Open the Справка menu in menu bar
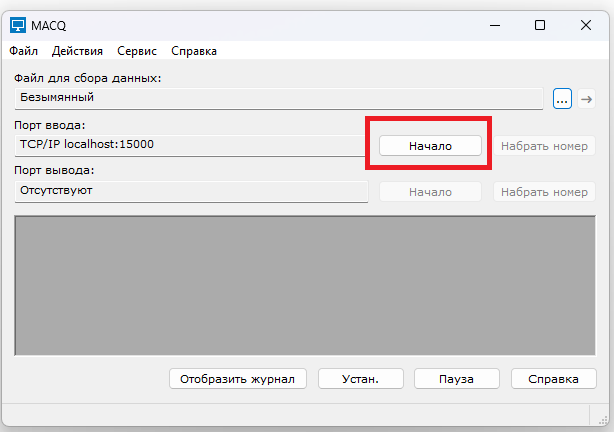The height and width of the screenshot is (432, 614). (194, 51)
